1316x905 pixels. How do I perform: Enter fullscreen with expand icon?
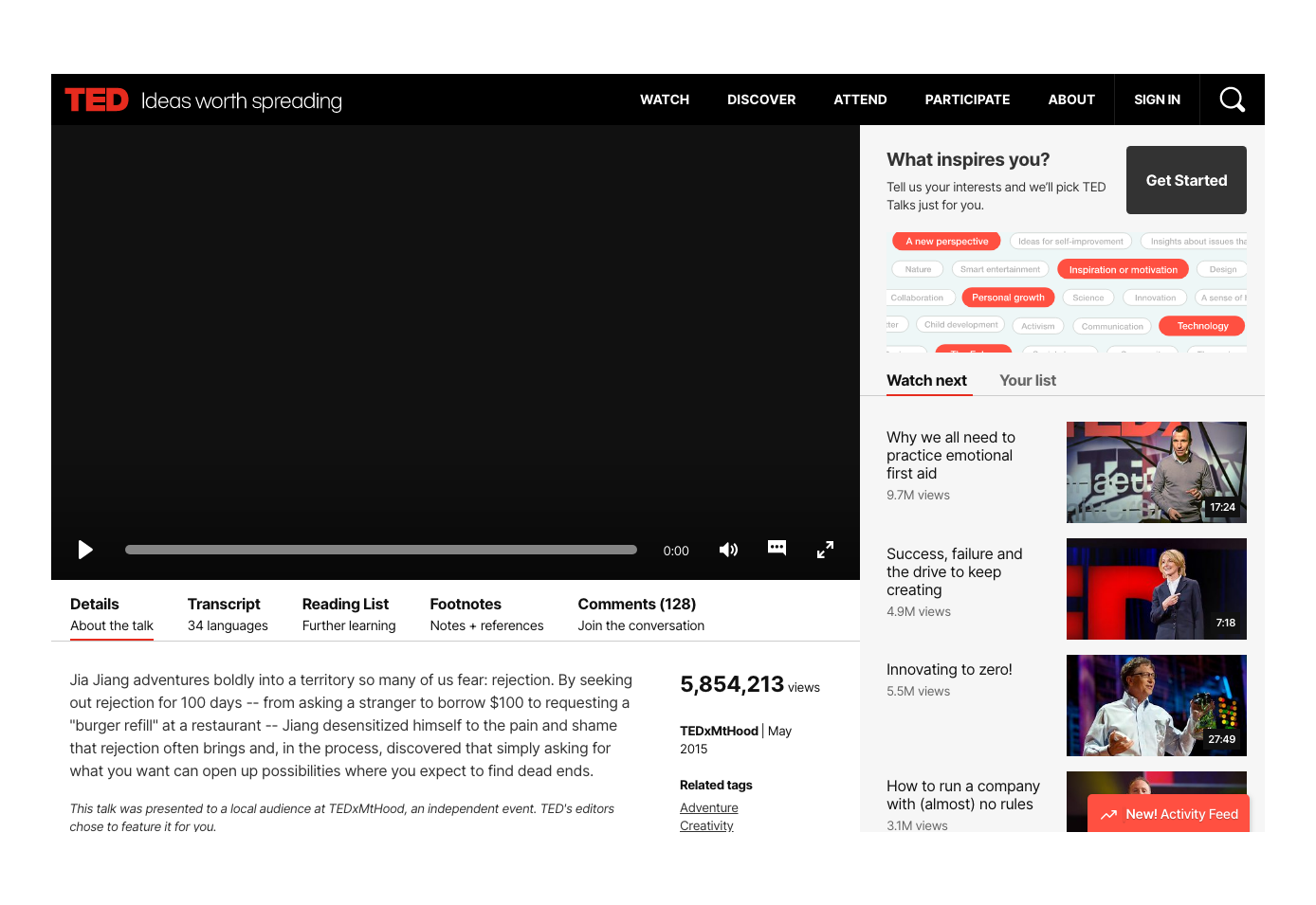point(825,550)
